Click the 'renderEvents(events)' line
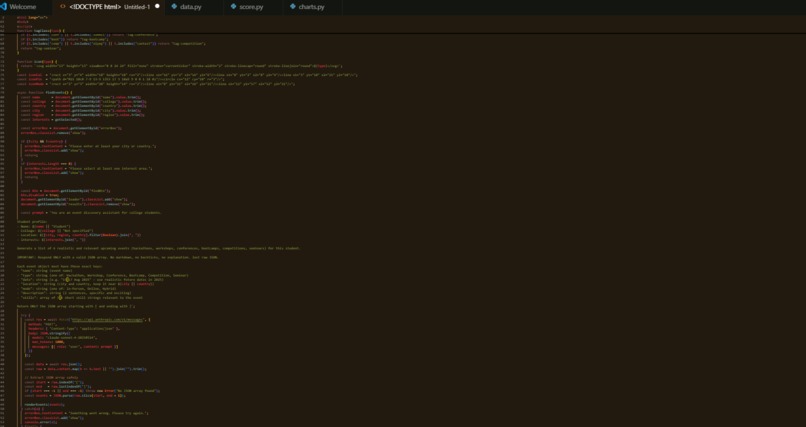The height and width of the screenshot is (427, 806). (45, 404)
